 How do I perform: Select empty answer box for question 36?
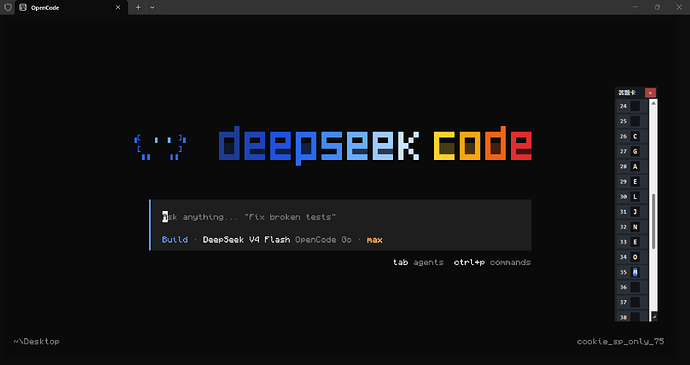(x=635, y=287)
